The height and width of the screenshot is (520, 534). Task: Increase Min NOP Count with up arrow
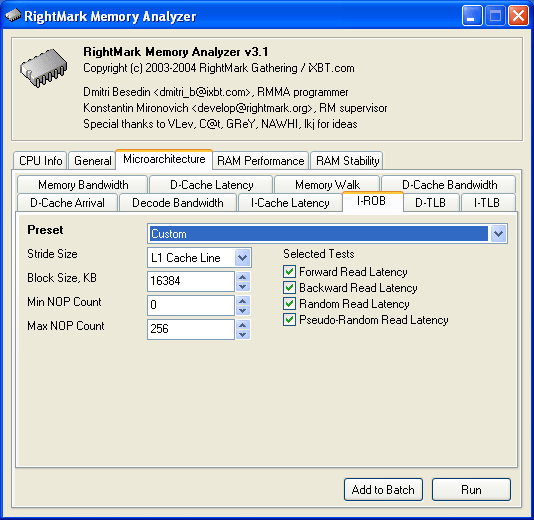(x=243, y=300)
